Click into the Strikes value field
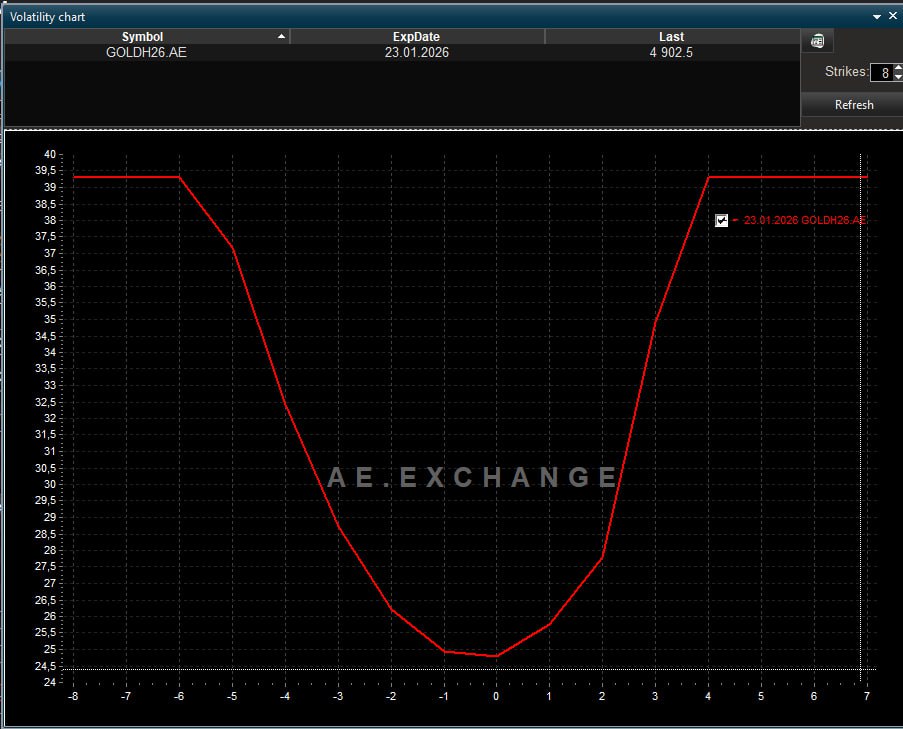The width and height of the screenshot is (903, 729). (882, 72)
